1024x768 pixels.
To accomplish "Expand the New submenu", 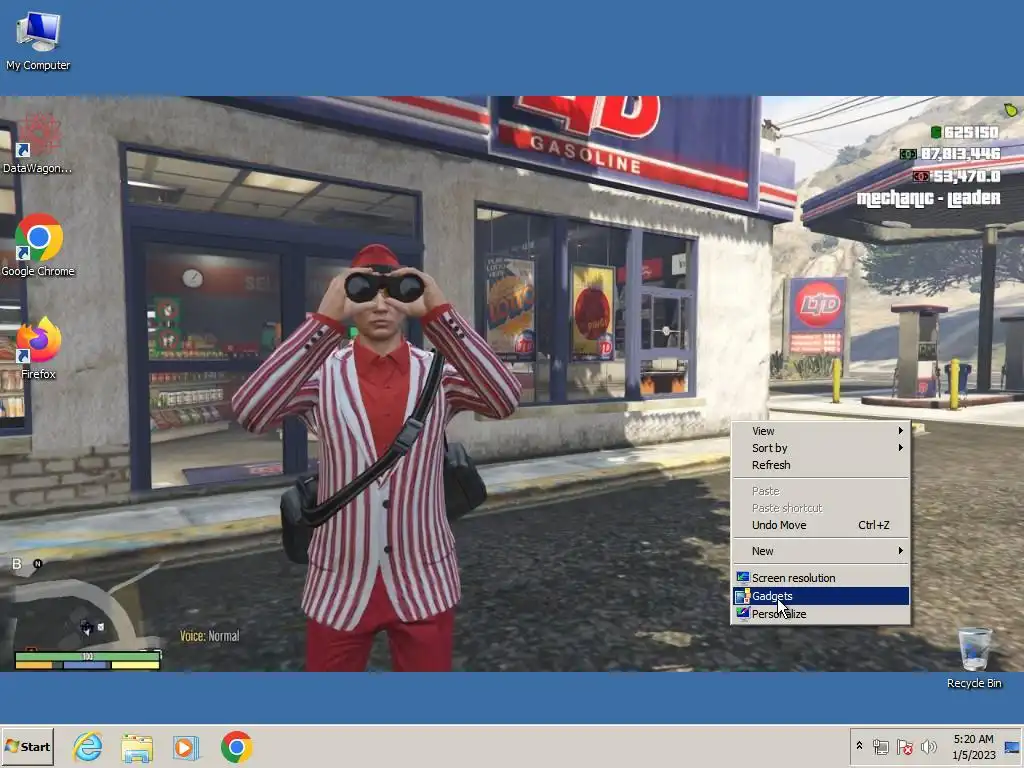I will coord(821,551).
